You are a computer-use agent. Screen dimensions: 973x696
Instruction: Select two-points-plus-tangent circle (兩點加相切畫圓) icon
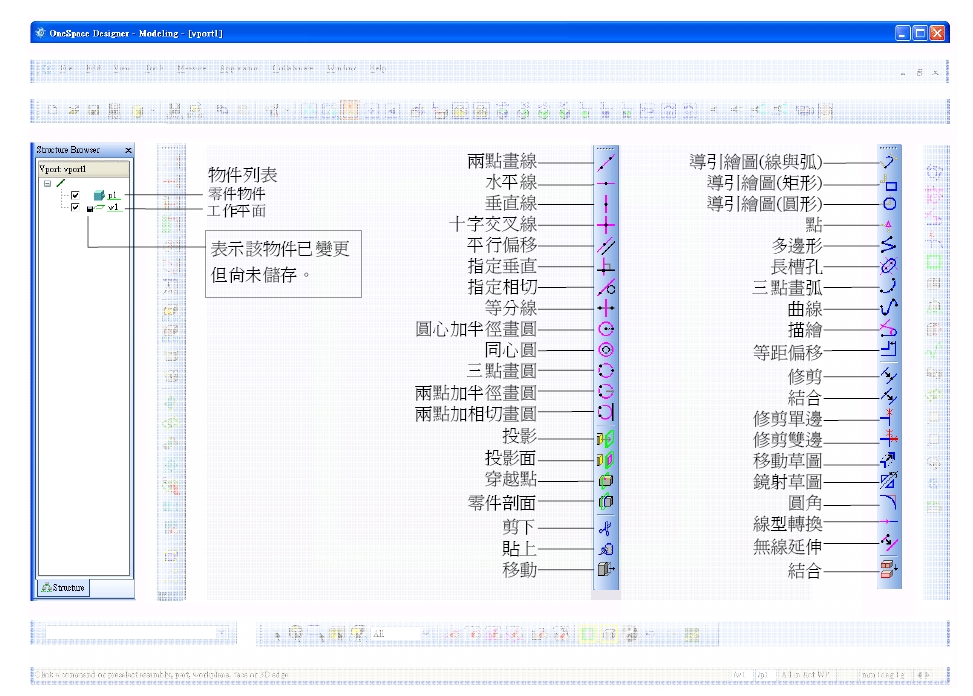[606, 413]
